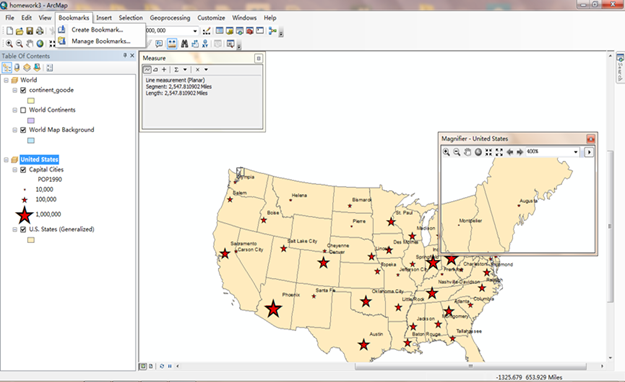
Task: Check the World Continents layer checkbox
Action: pyautogui.click(x=23, y=110)
